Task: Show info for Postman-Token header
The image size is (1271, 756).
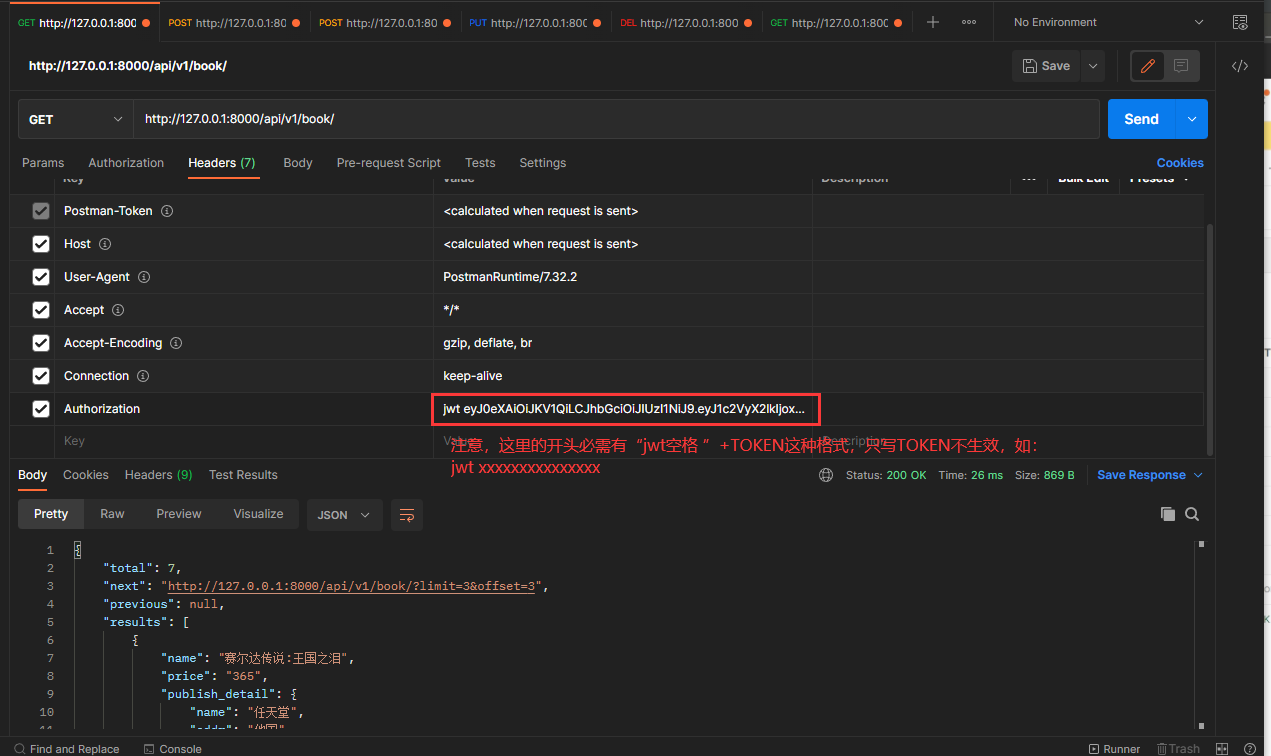Action: point(167,211)
